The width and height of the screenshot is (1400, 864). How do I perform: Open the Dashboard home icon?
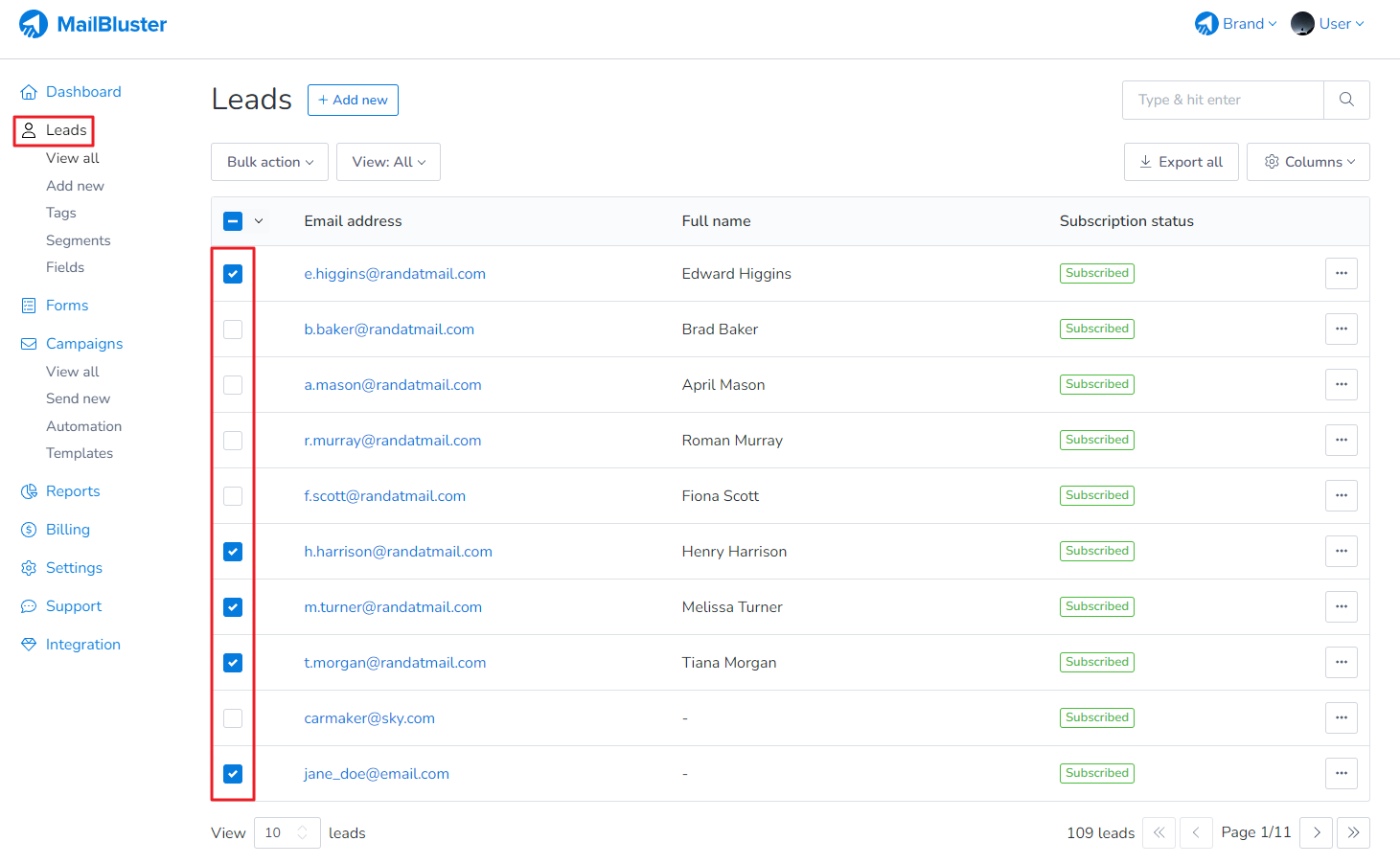click(29, 92)
